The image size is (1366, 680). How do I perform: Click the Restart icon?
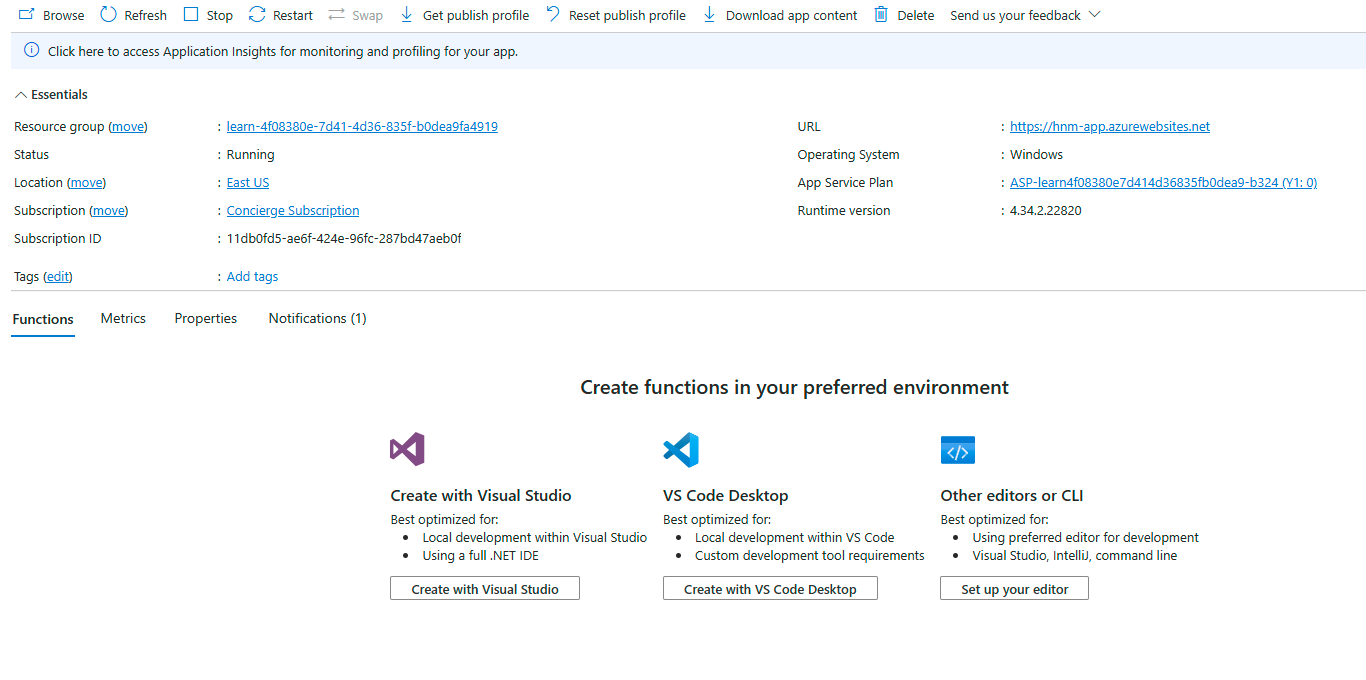pos(257,14)
